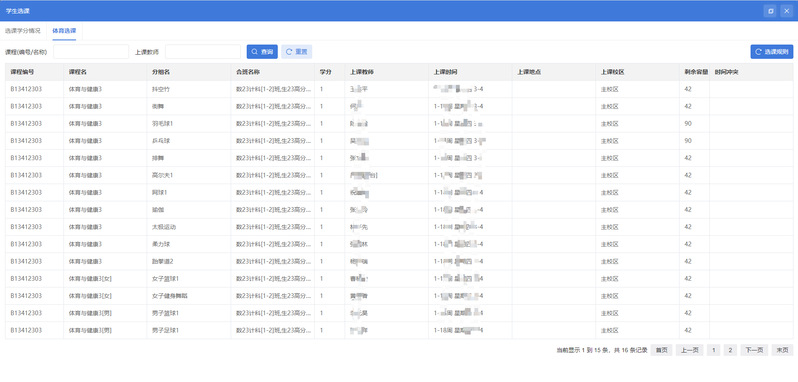Click 主校区 campus in 男子篮球1 row
Screen dimensions: 798x382
(609, 313)
